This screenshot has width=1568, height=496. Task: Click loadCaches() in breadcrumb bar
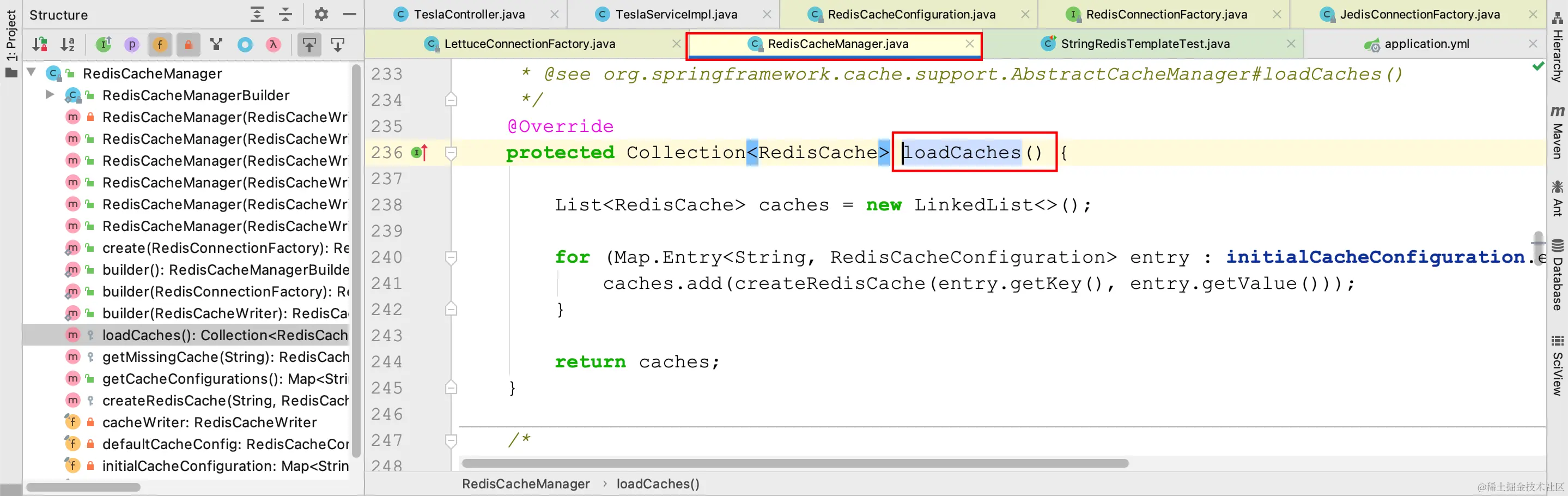[658, 484]
